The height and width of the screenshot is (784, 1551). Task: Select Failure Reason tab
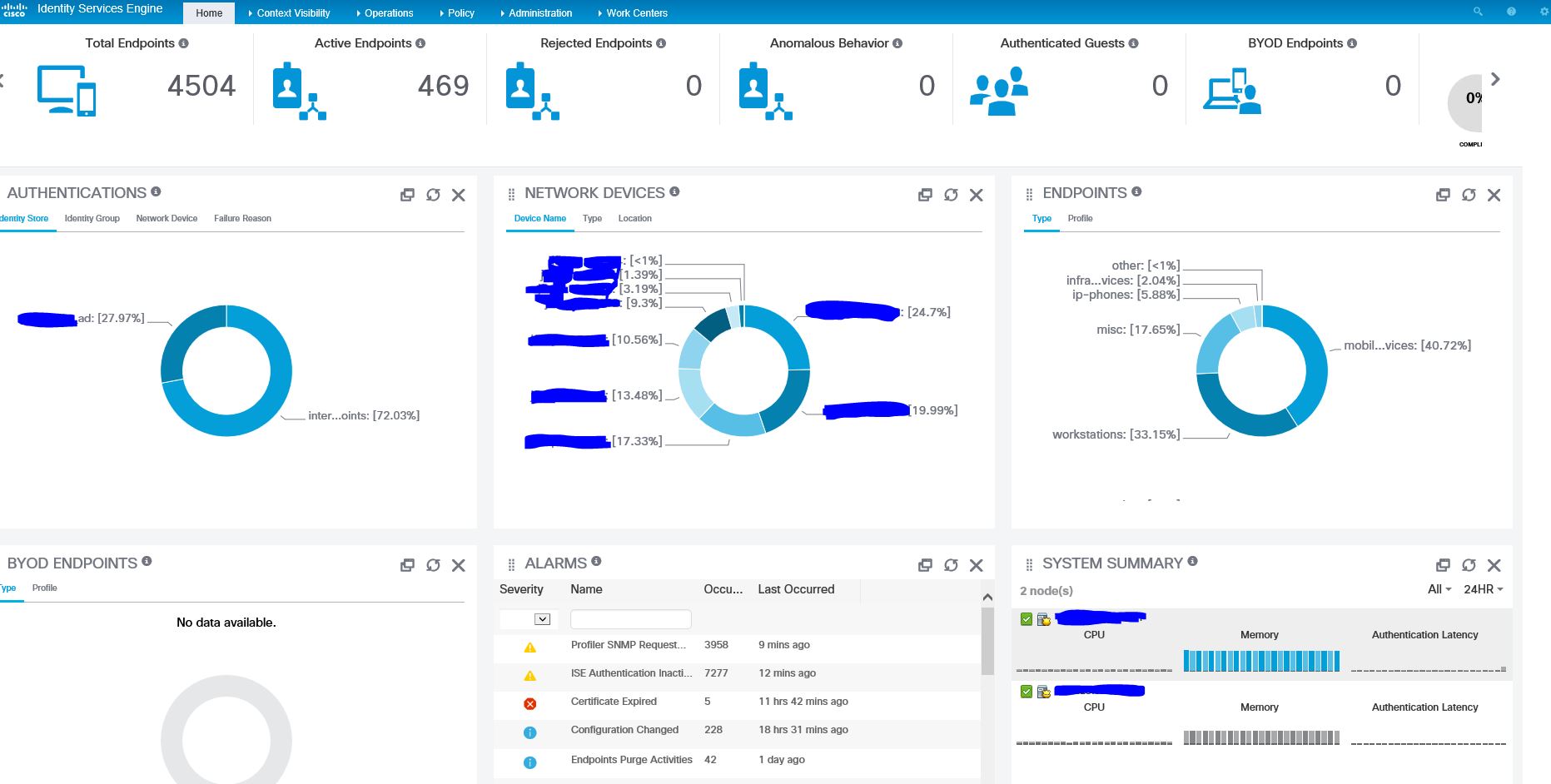[242, 218]
